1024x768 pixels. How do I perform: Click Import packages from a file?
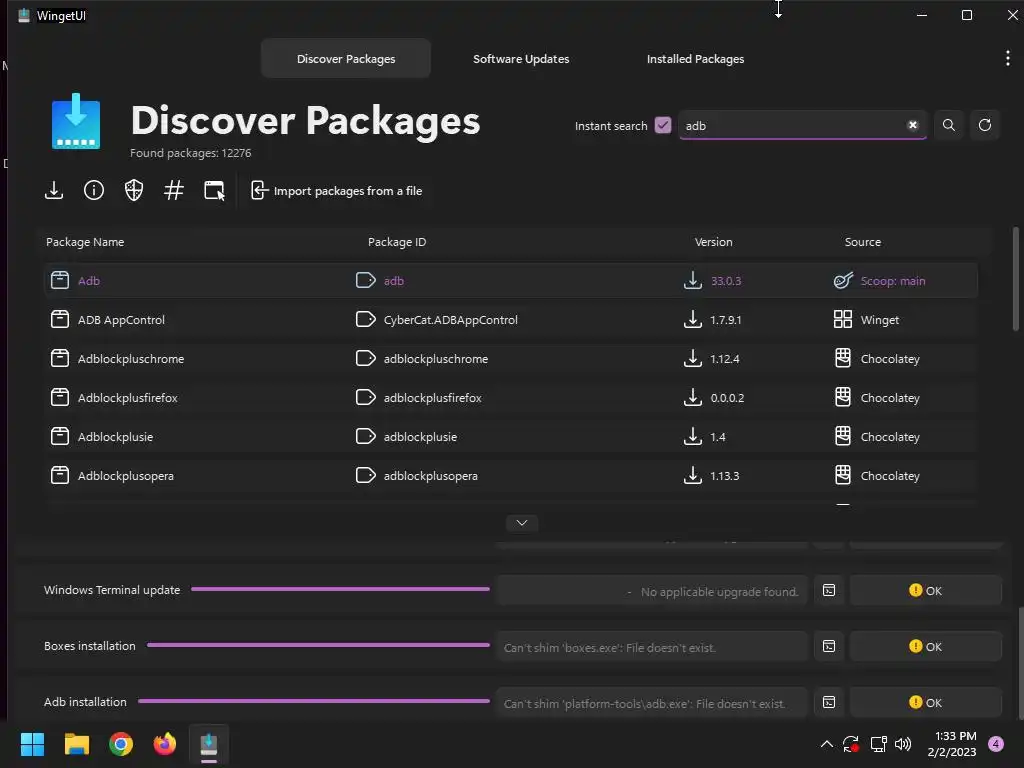click(x=336, y=191)
